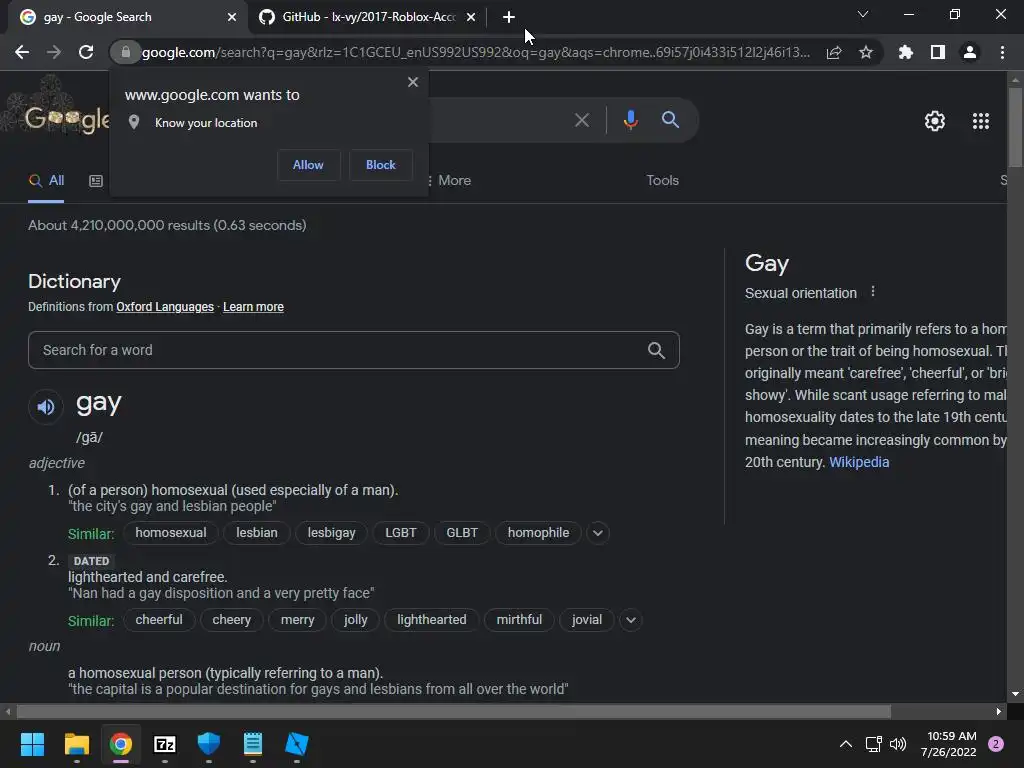Open the Google apps grid
This screenshot has width=1024, height=768.
[x=981, y=121]
